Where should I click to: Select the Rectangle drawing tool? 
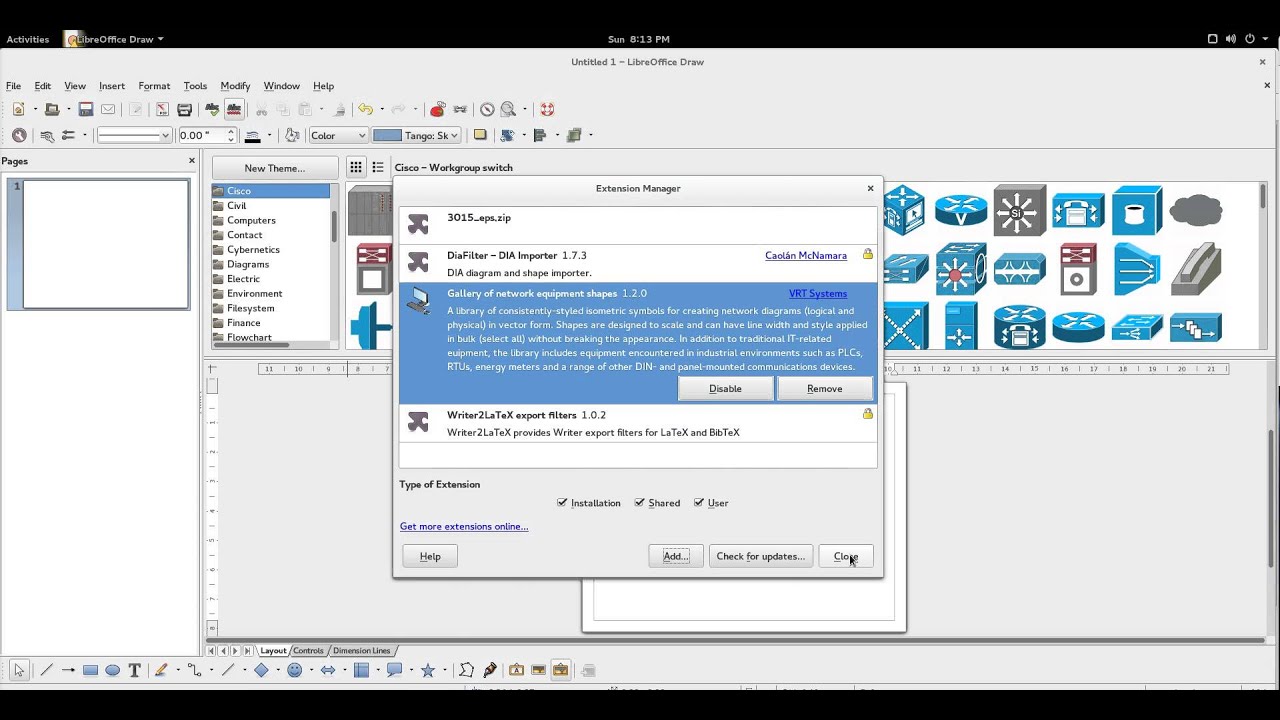(90, 670)
